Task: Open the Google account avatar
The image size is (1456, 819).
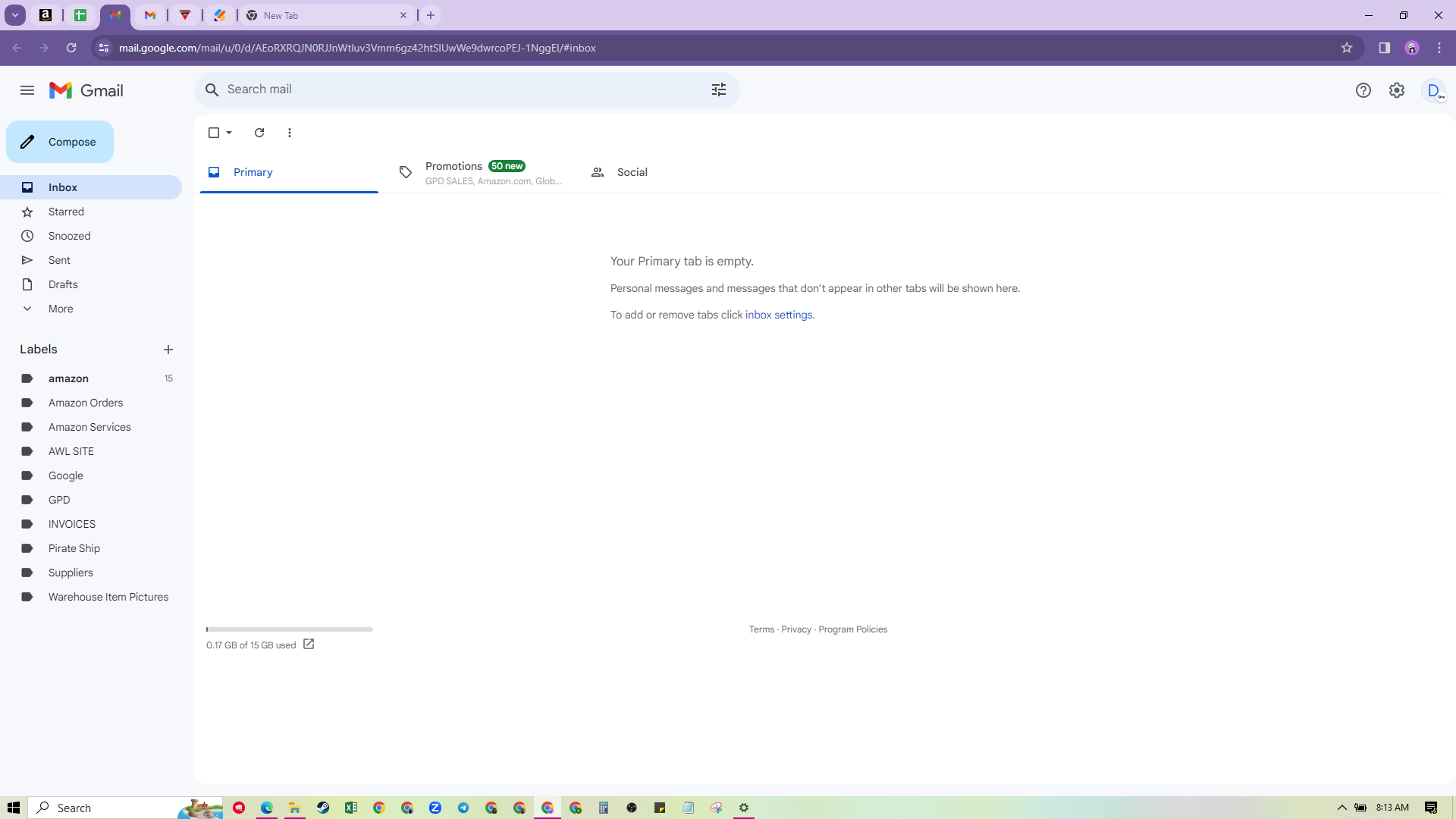Action: click(x=1434, y=90)
